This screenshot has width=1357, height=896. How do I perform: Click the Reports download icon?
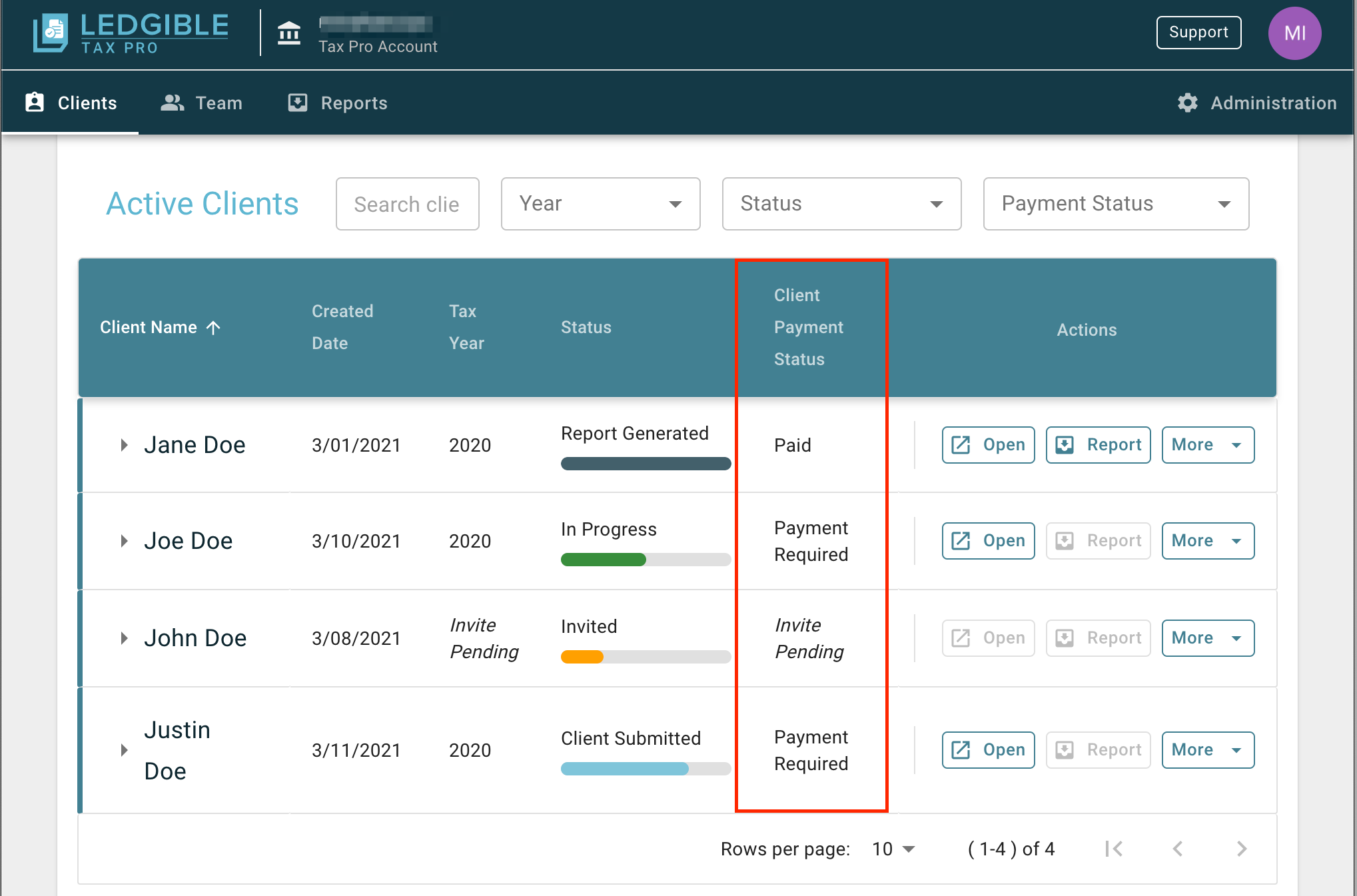pos(297,103)
